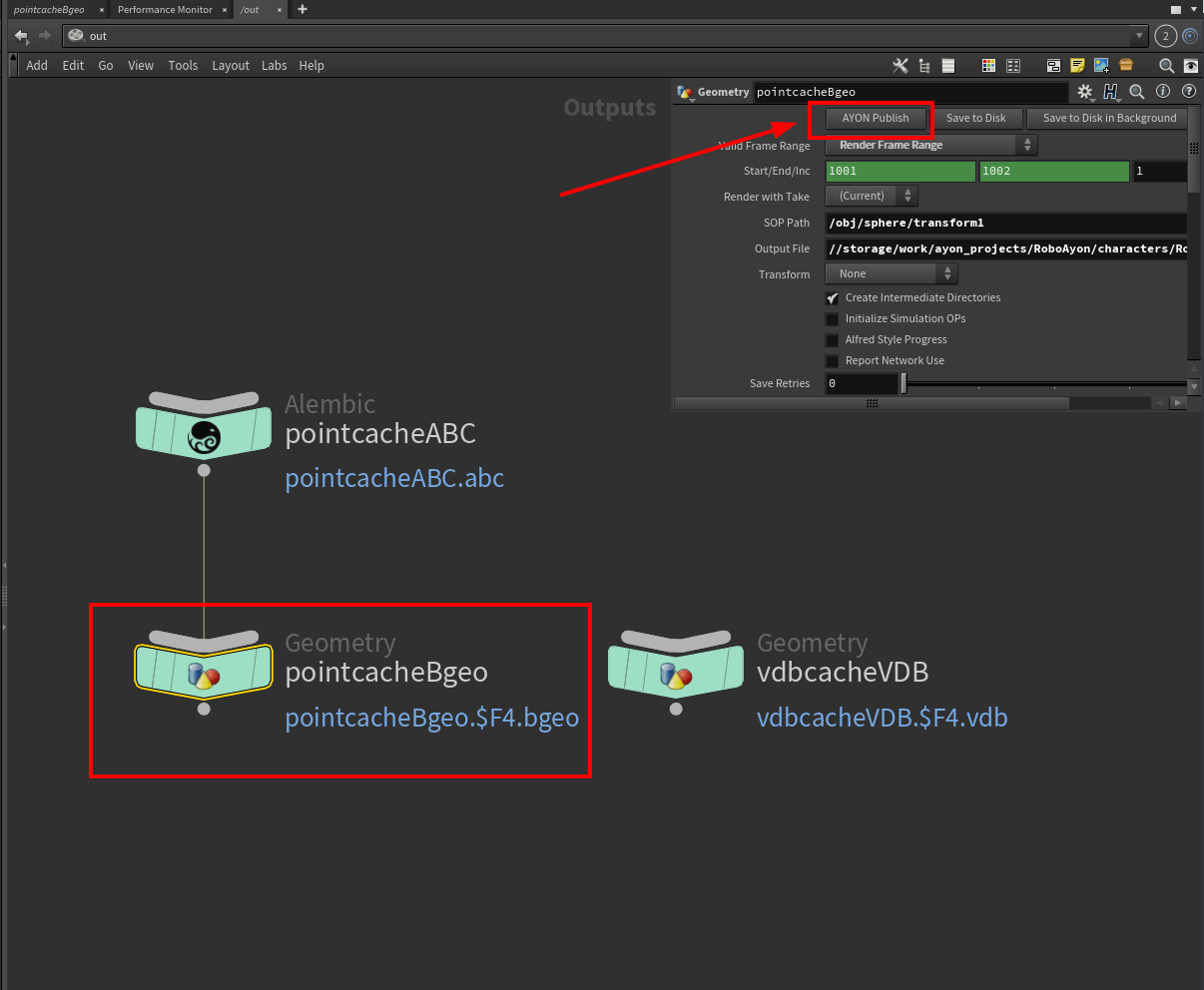Click Save to Disk in Background
The height and width of the screenshot is (990, 1204).
(x=1109, y=118)
